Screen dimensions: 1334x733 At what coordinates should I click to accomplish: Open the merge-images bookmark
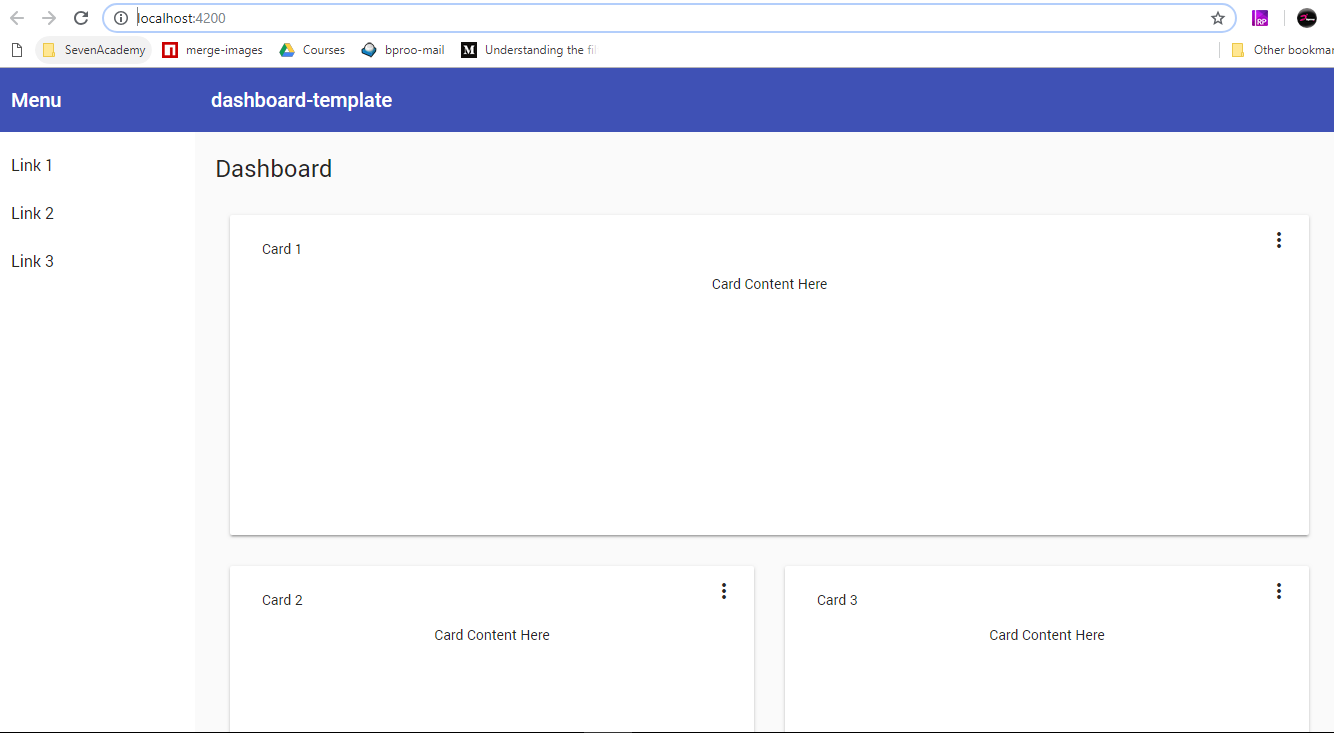pos(213,50)
